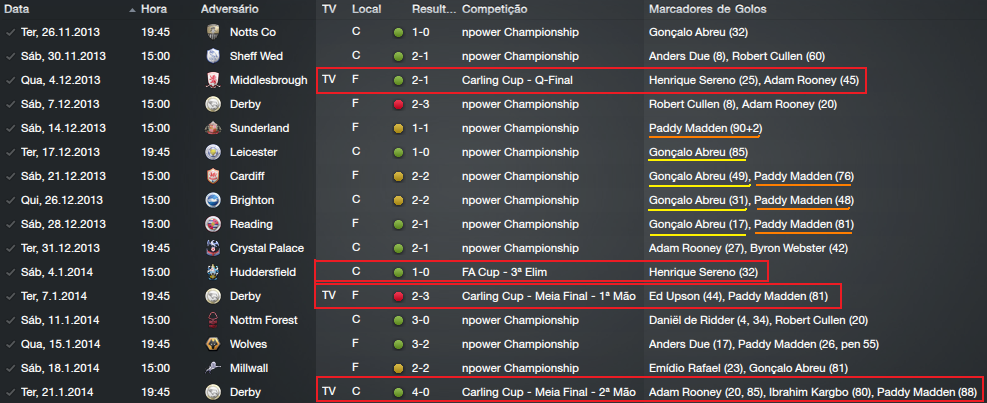The image size is (987, 403).
Task: Click the Marcadores de Golos column header
Action: pyautogui.click(x=711, y=9)
